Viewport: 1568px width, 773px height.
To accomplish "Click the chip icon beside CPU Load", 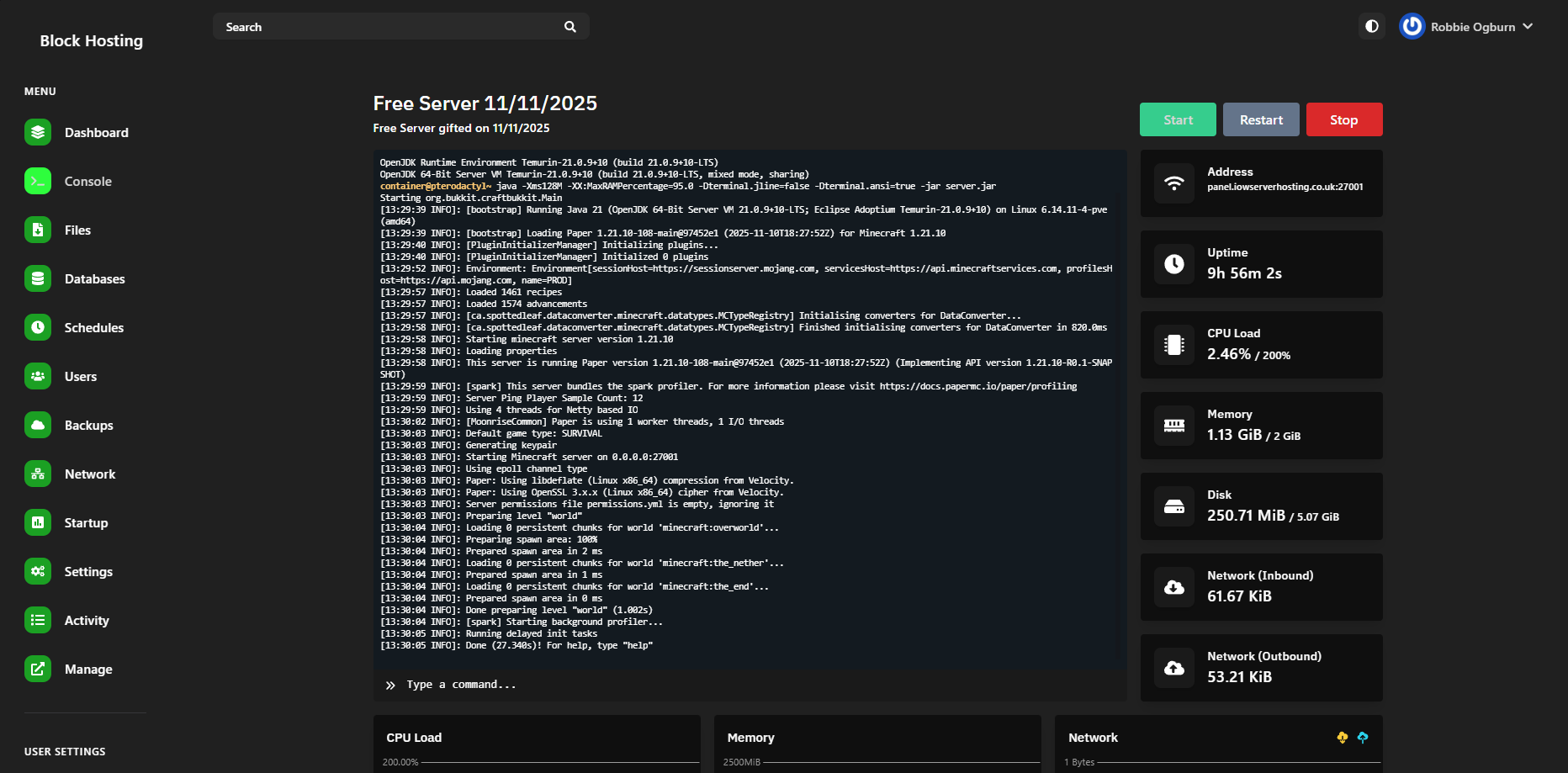I will 1174,345.
